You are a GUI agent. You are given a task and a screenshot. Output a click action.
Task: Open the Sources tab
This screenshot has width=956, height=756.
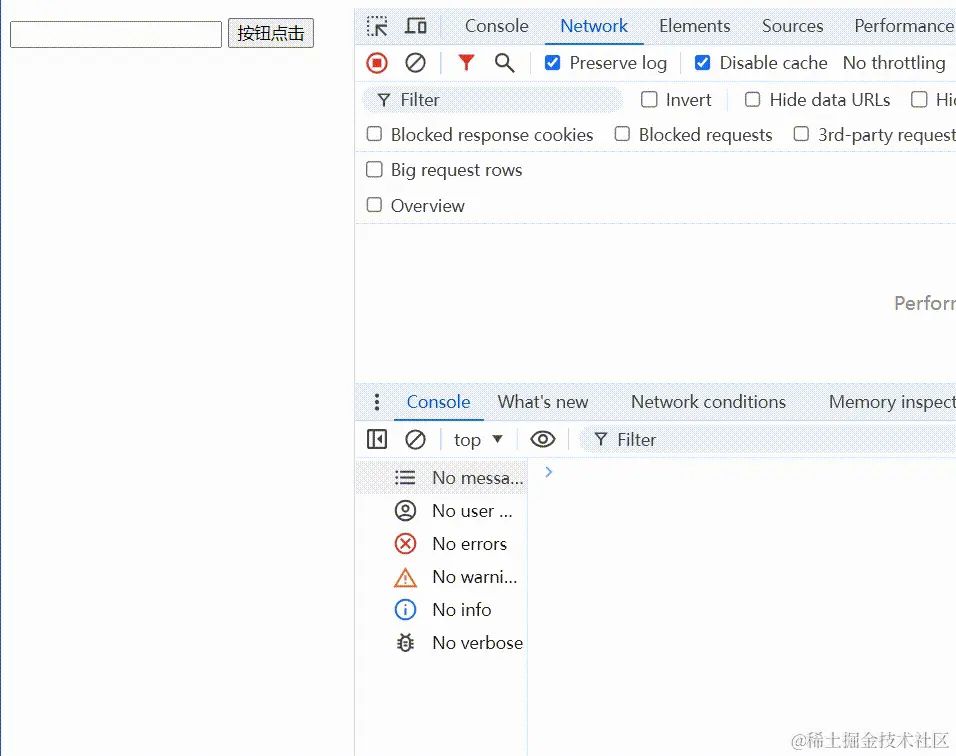pos(792,26)
